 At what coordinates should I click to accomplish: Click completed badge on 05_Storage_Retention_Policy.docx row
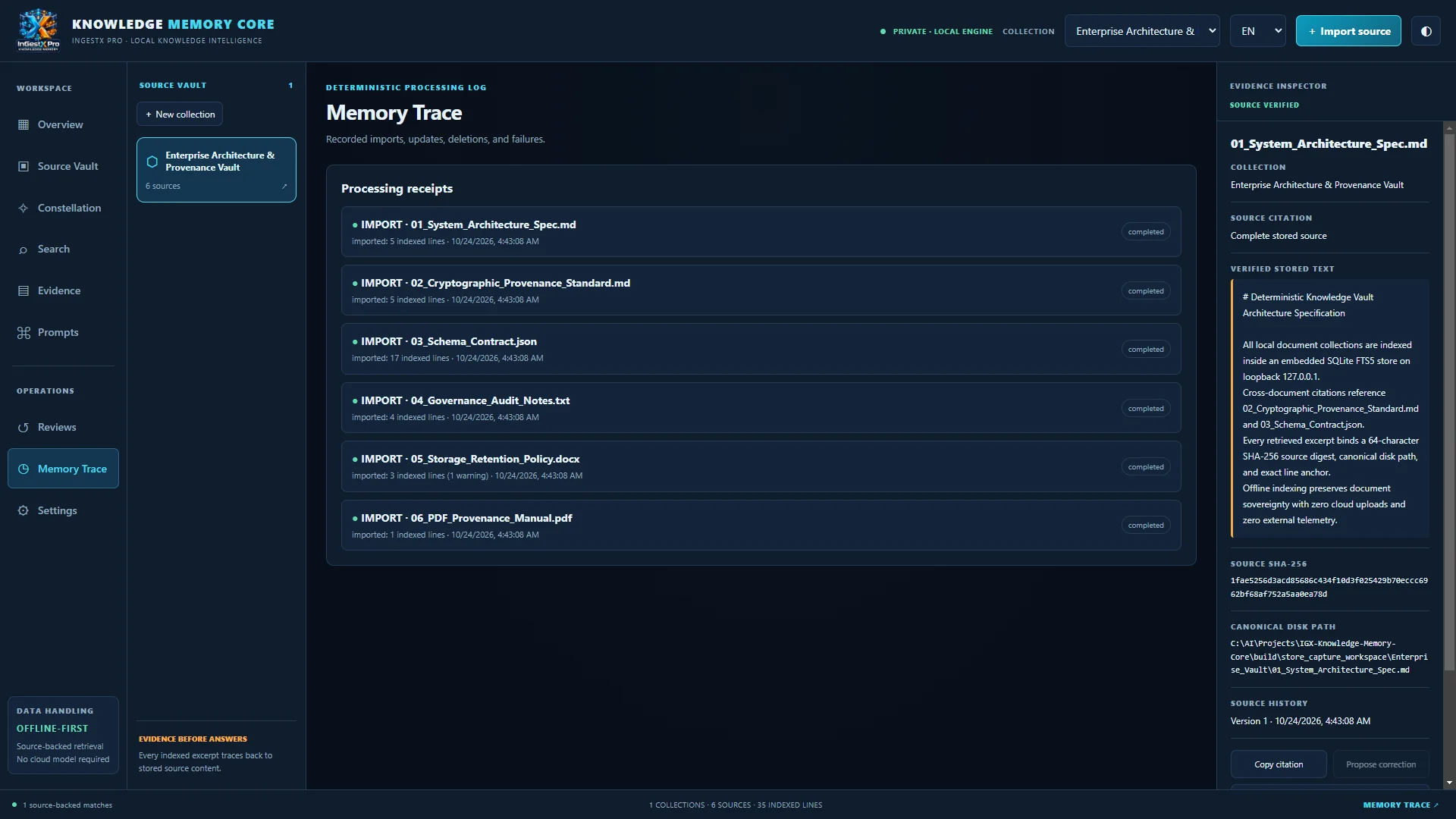pos(1146,467)
